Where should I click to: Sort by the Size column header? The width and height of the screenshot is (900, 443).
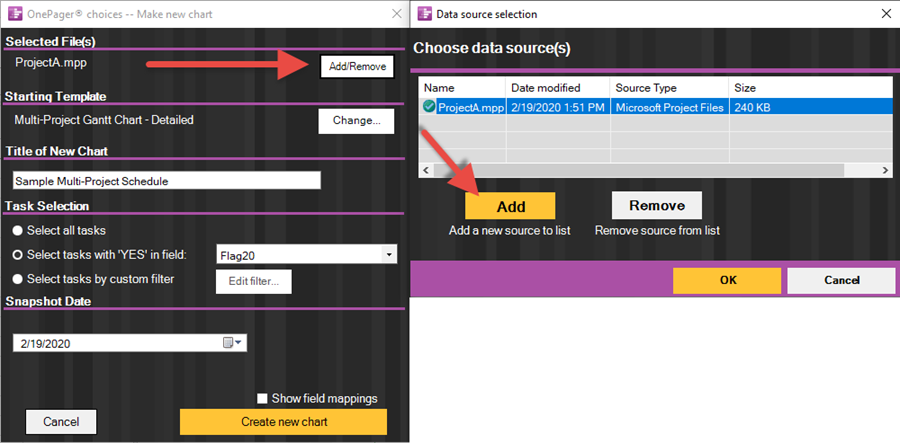pos(809,88)
